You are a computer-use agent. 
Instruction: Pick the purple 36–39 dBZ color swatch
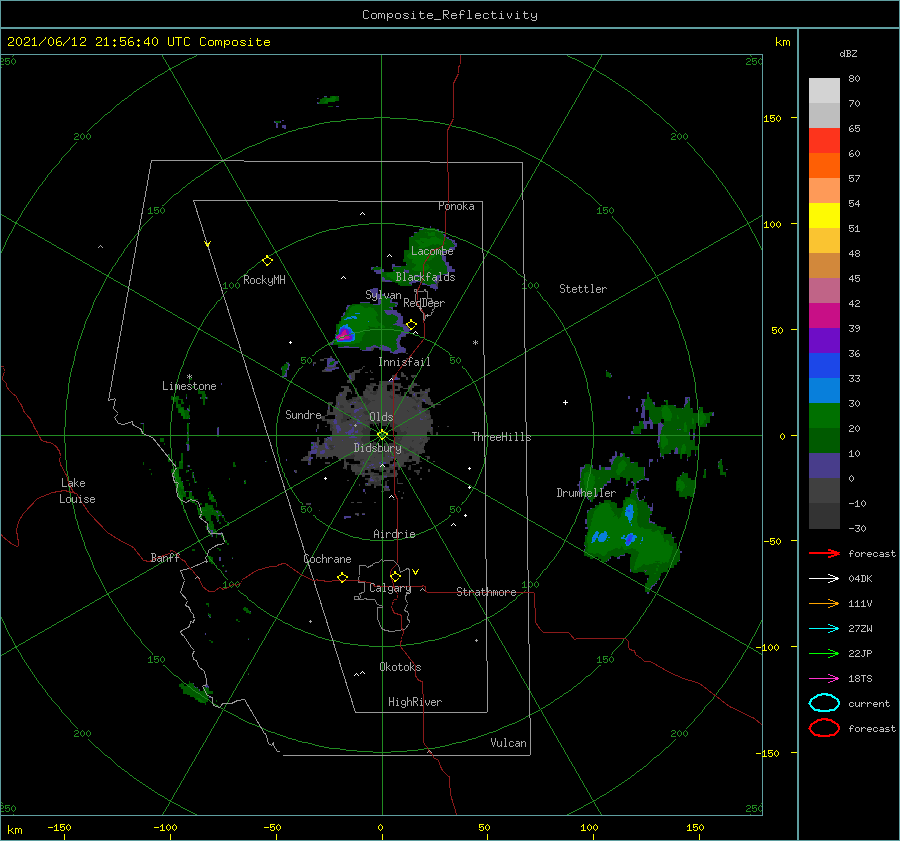pyautogui.click(x=824, y=341)
